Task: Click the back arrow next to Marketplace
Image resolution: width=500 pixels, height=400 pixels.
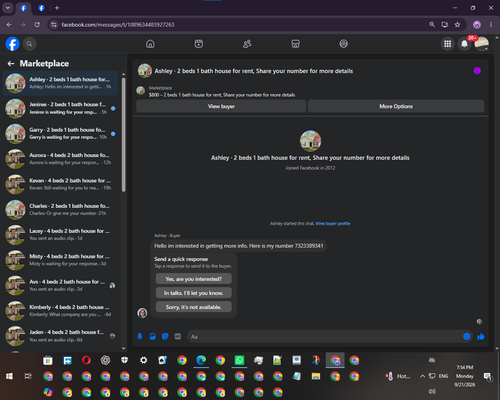Action: pyautogui.click(x=11, y=63)
